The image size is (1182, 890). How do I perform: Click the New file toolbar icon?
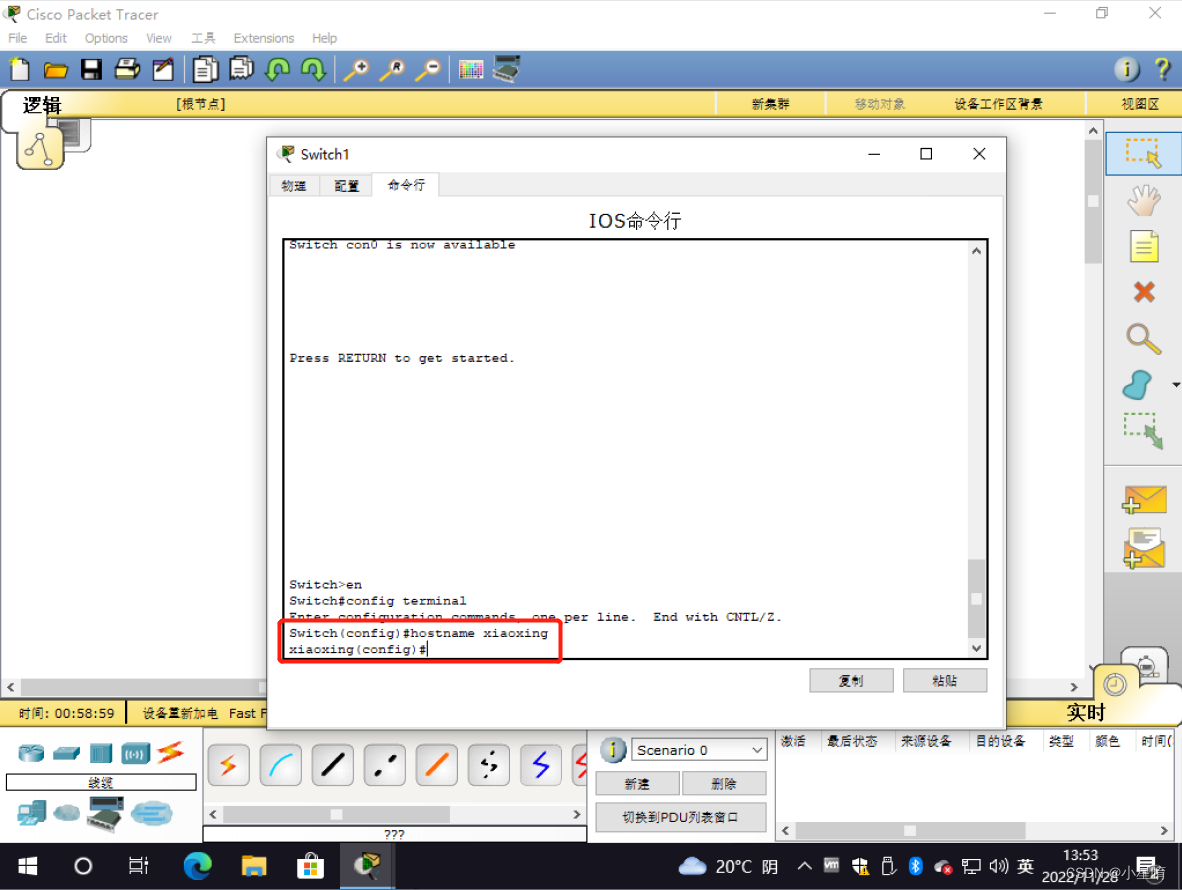[x=20, y=69]
